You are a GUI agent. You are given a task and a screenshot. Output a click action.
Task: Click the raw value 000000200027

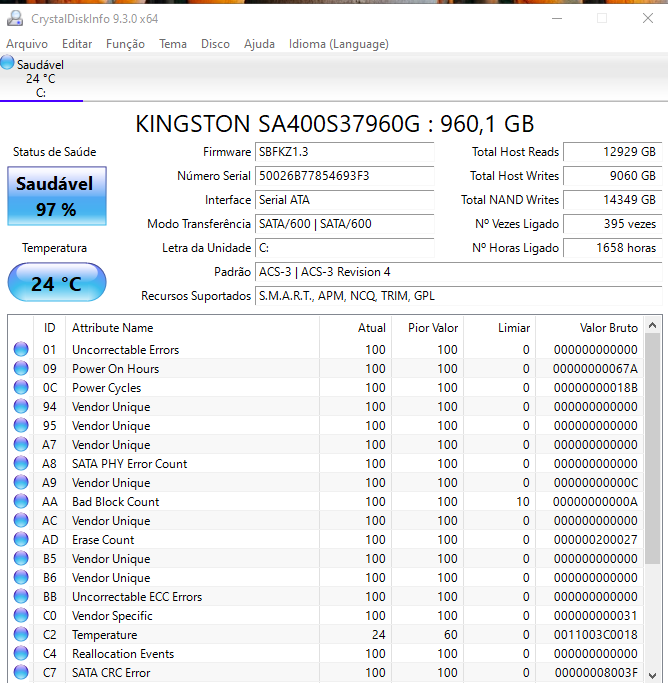[x=596, y=540]
